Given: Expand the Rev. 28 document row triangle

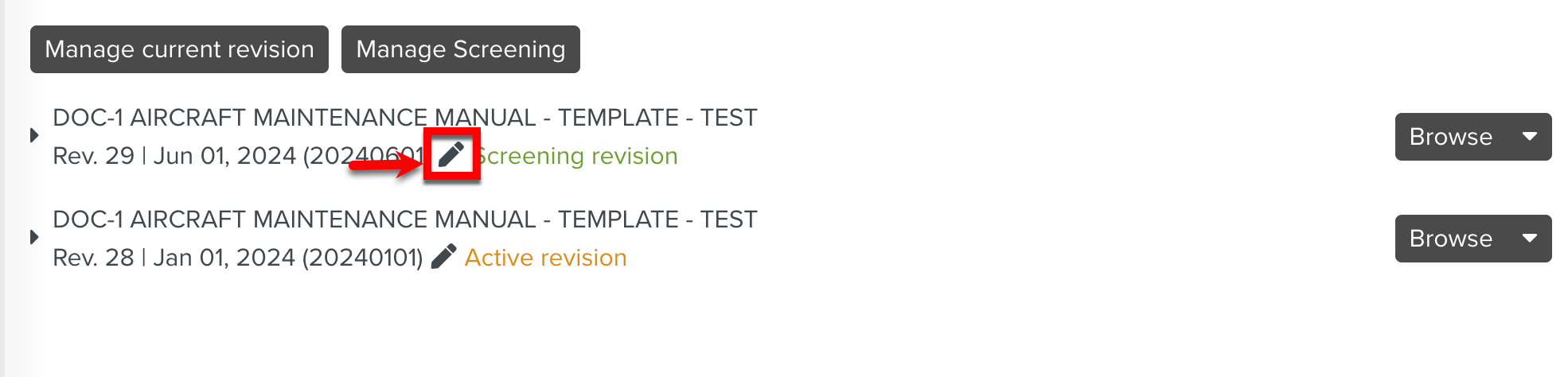Looking at the screenshot, I should click(34, 237).
